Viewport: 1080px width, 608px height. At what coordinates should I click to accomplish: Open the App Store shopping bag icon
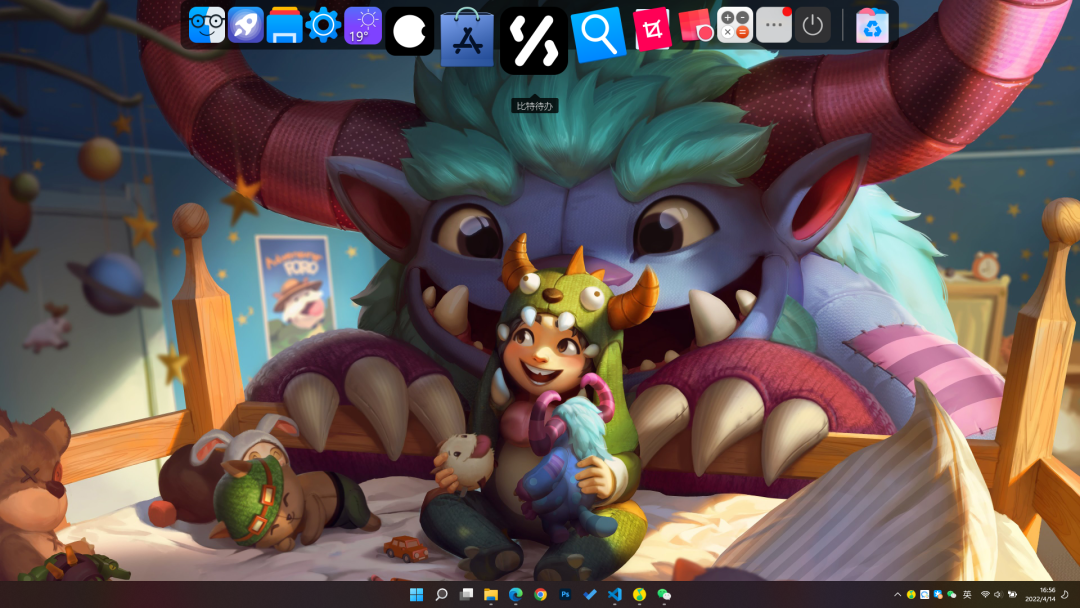pyautogui.click(x=467, y=36)
